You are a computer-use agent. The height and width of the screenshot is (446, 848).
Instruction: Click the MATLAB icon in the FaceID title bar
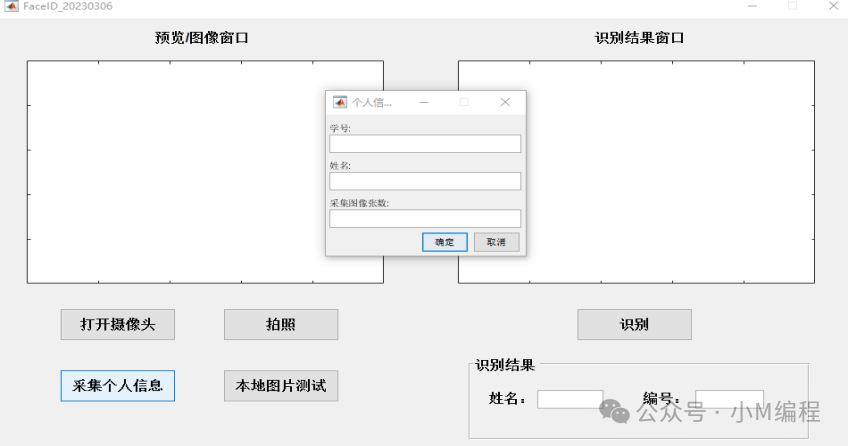(11, 6)
